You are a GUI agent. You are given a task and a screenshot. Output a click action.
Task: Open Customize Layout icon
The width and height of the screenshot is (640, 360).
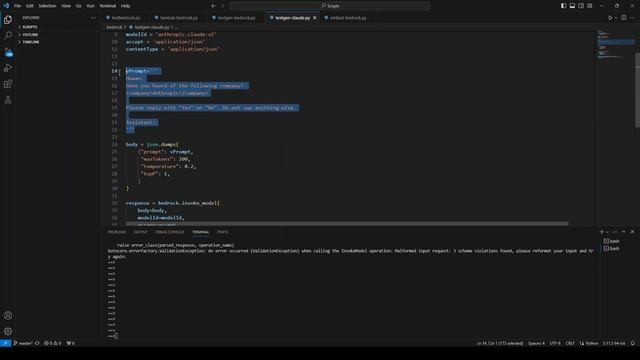pyautogui.click(x=590, y=6)
